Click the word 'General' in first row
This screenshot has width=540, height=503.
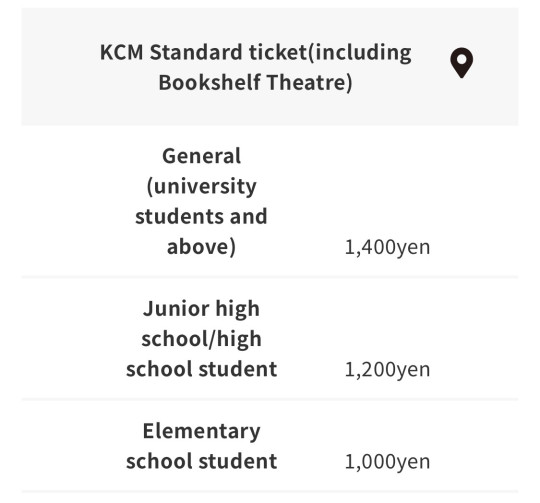201,156
